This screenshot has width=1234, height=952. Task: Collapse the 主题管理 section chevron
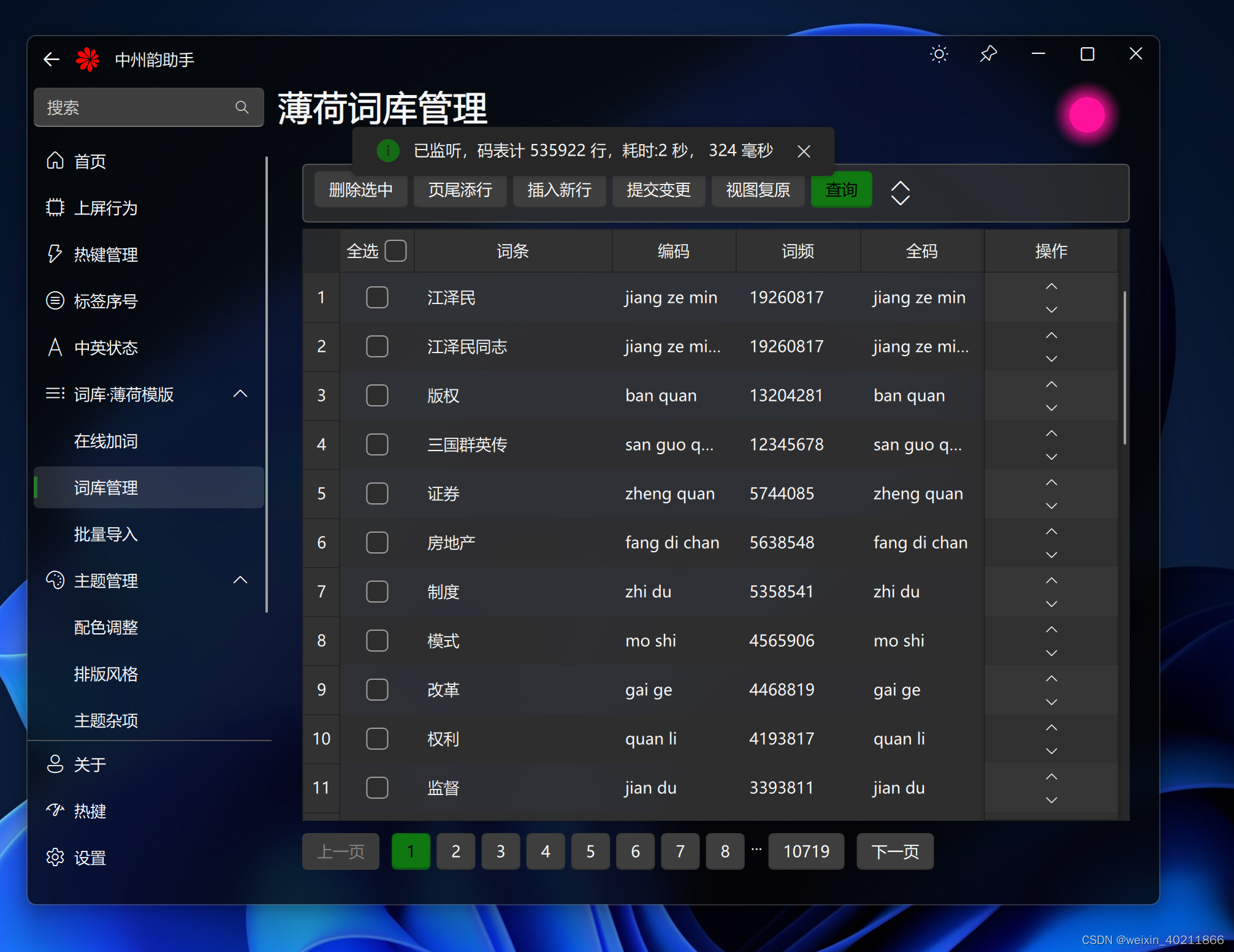[240, 580]
